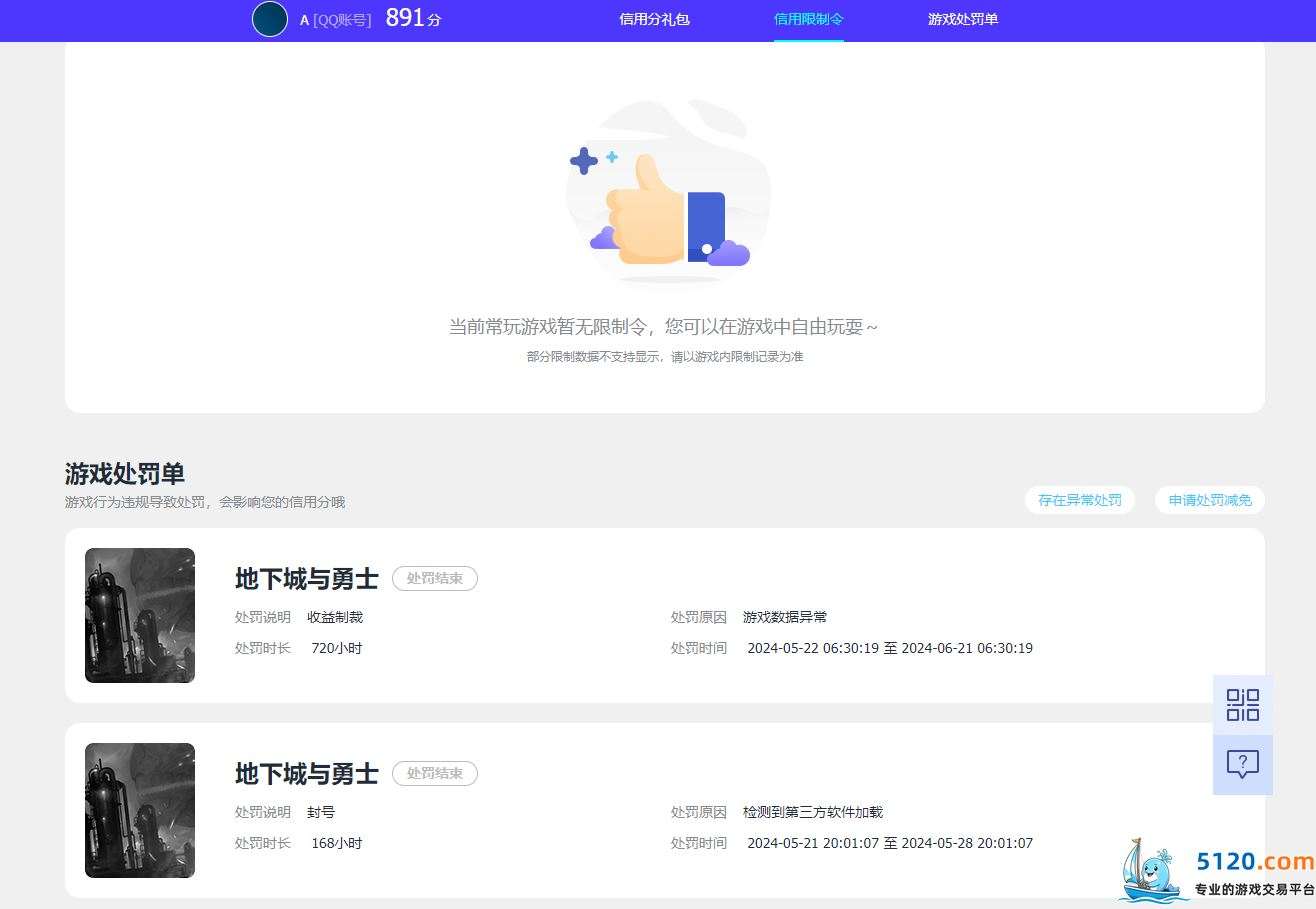Click 地下城与勇士 title of 168小时 record
The width and height of the screenshot is (1316, 909).
point(307,774)
